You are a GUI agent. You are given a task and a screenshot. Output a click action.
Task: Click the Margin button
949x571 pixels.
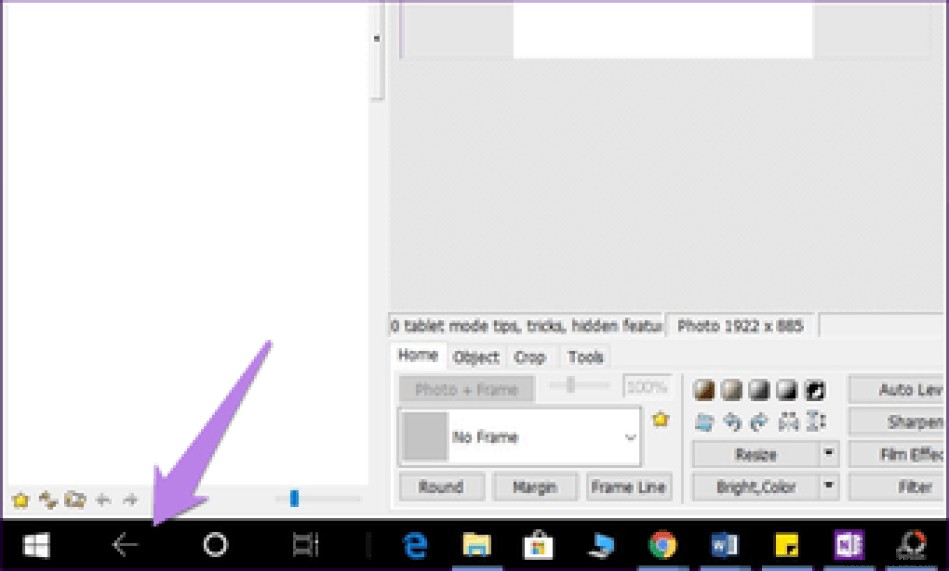535,487
